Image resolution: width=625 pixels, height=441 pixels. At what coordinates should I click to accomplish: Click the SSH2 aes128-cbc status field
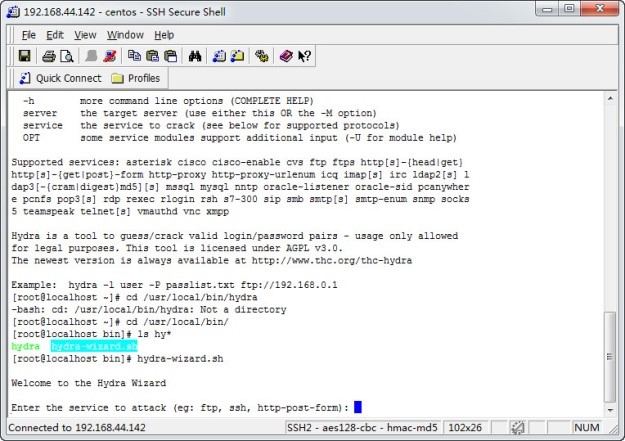pyautogui.click(x=362, y=428)
